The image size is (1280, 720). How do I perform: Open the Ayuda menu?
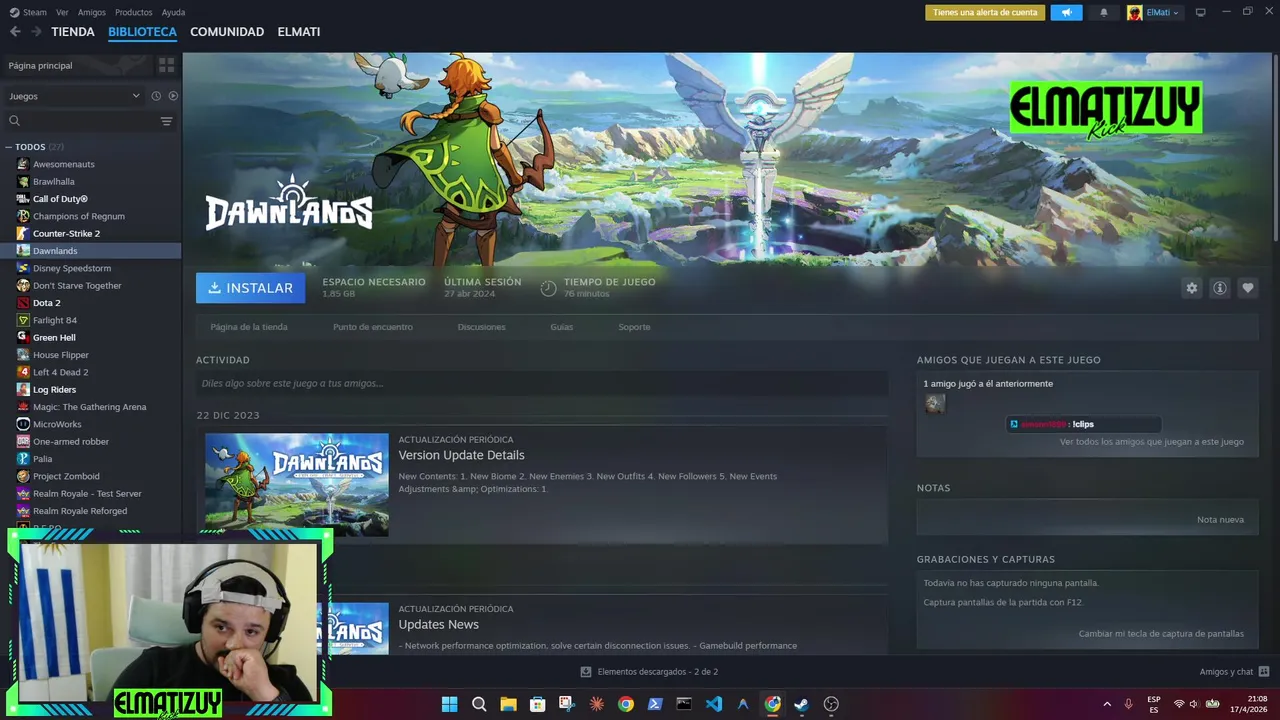[x=173, y=12]
